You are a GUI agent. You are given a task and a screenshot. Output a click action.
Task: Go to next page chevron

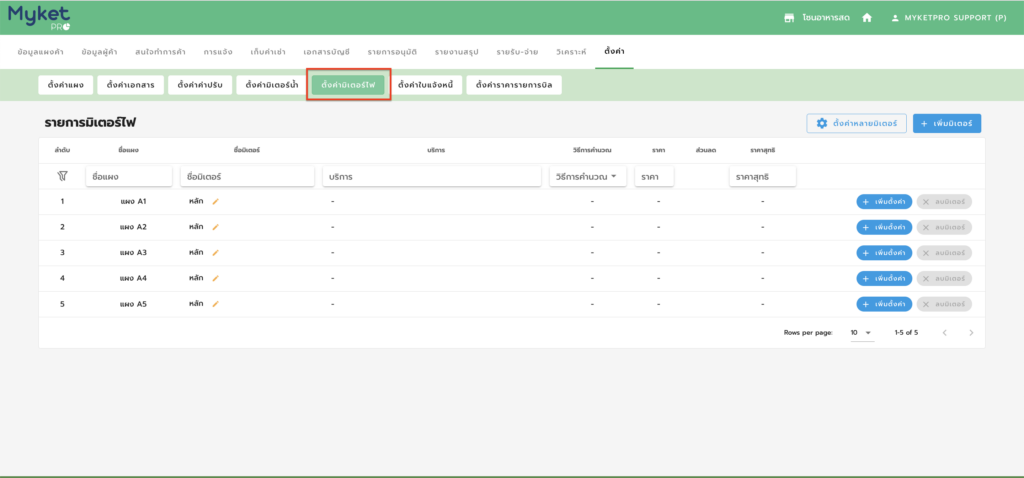971,333
